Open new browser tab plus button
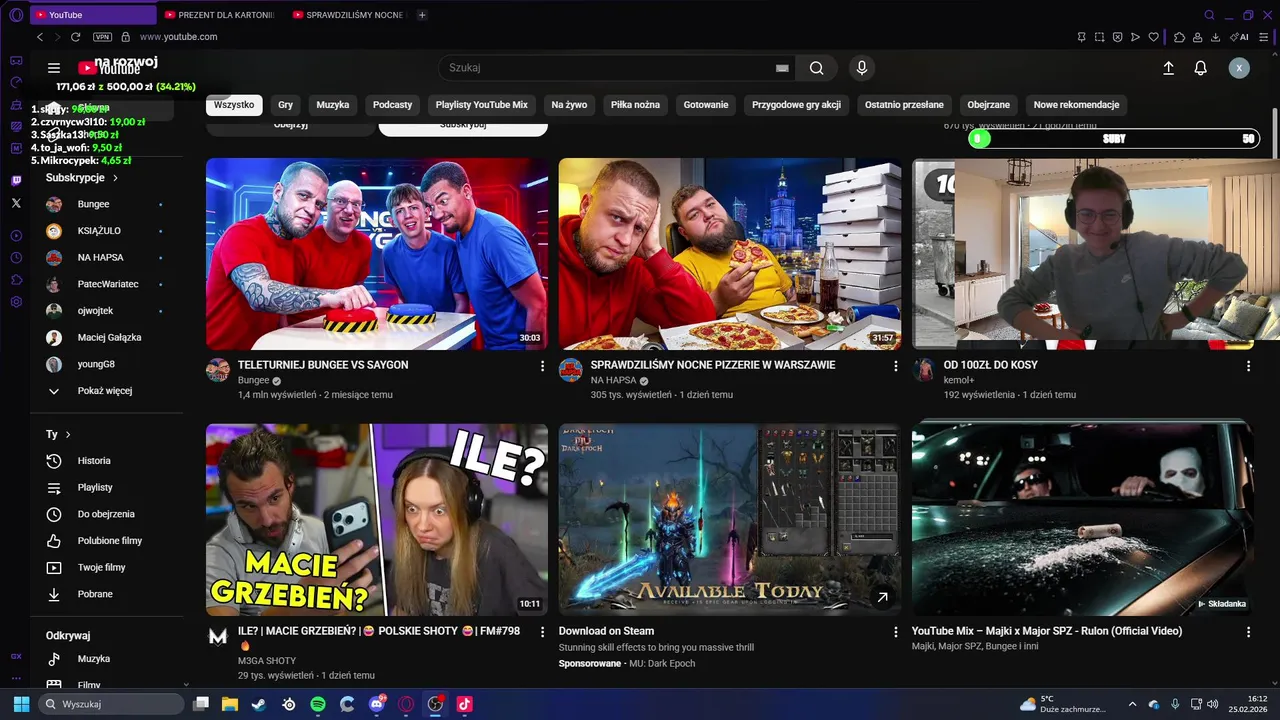 click(422, 15)
